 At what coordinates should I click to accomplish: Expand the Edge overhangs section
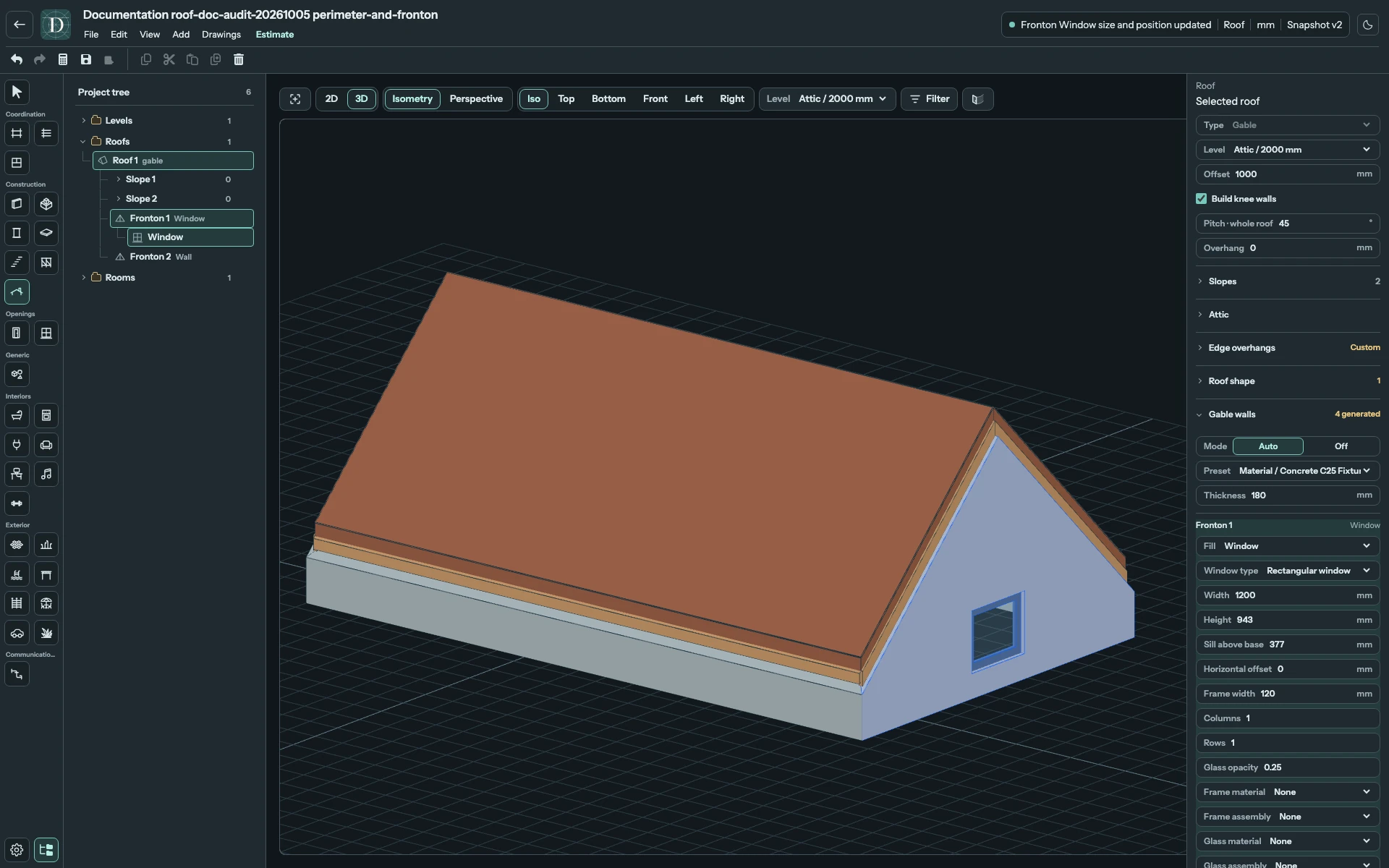[1287, 348]
